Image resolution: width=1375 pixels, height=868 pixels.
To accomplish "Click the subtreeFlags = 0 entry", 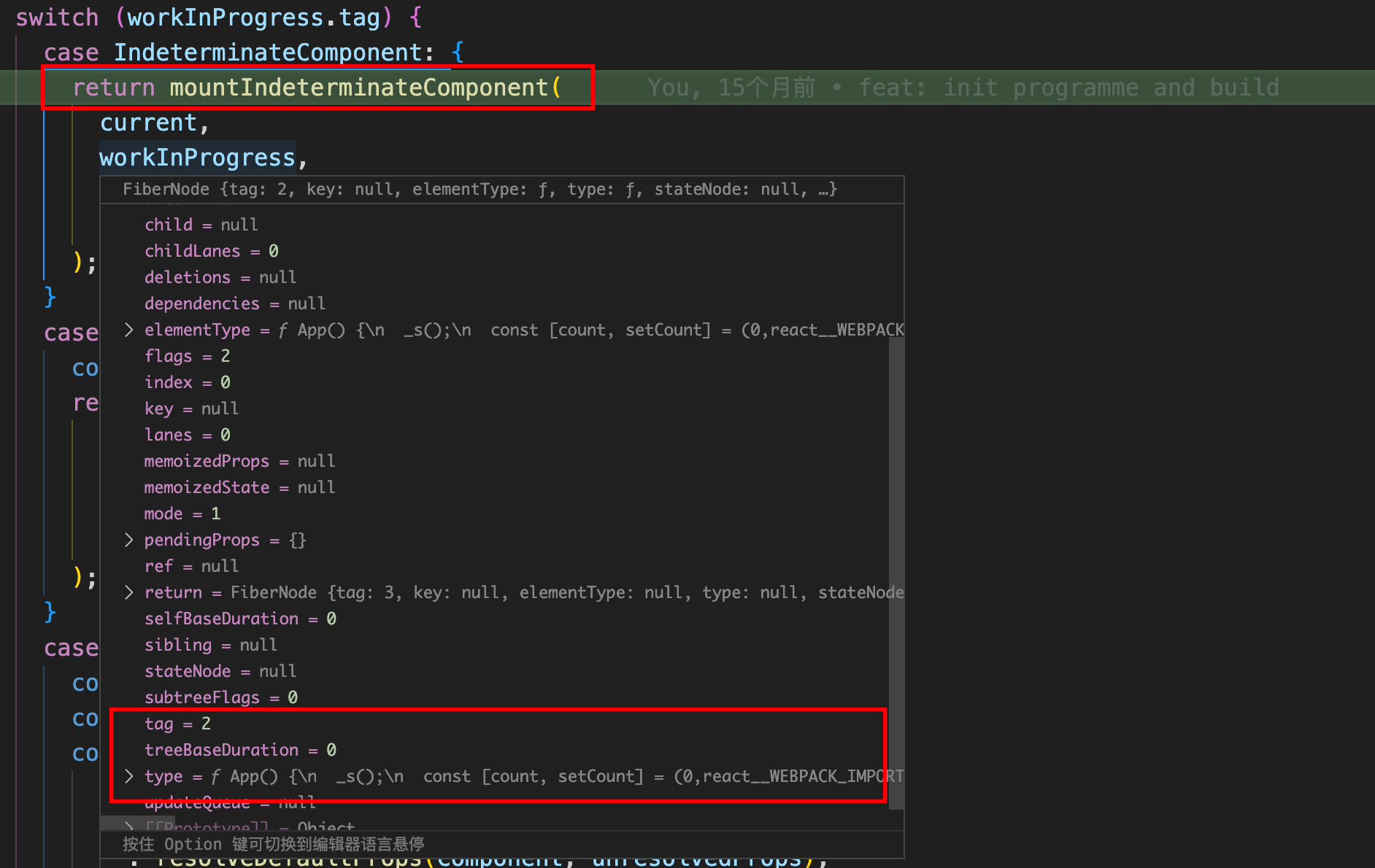I will 220,697.
